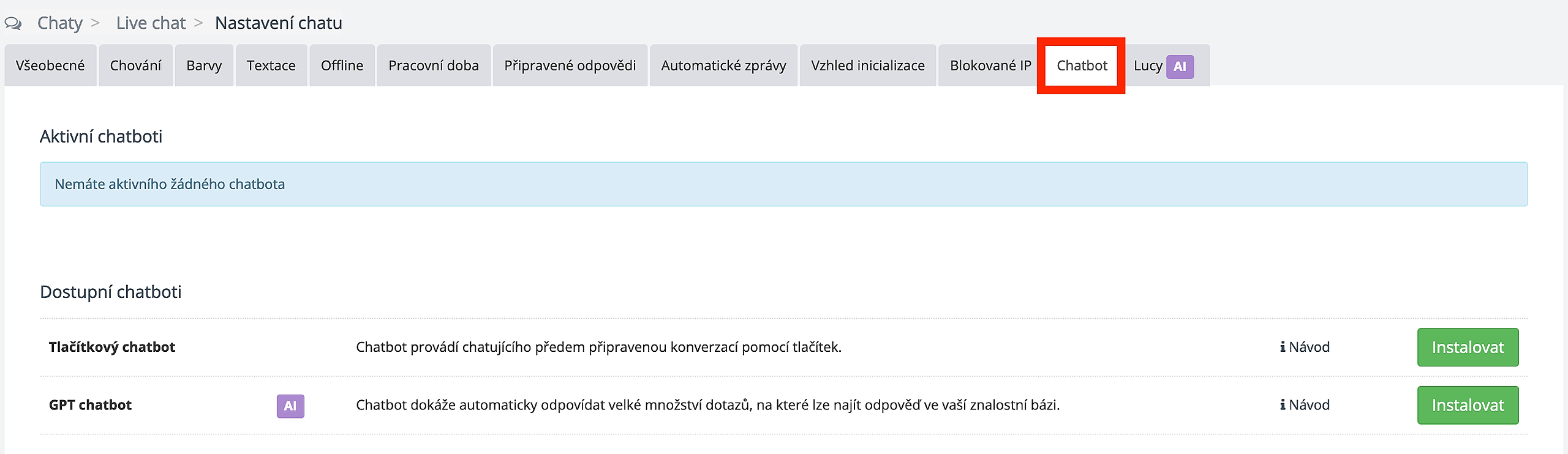Image resolution: width=1568 pixels, height=454 pixels.
Task: Select the highlighted Chatbot tab
Action: 1082,65
